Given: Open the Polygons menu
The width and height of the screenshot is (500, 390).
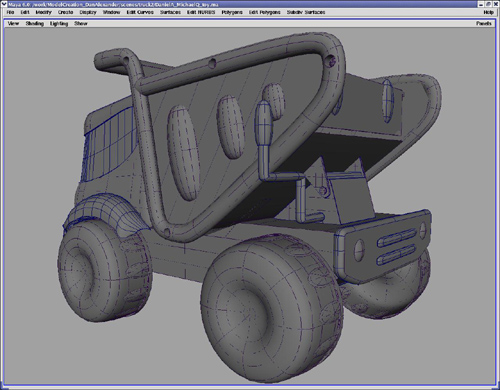Looking at the screenshot, I should (232, 12).
